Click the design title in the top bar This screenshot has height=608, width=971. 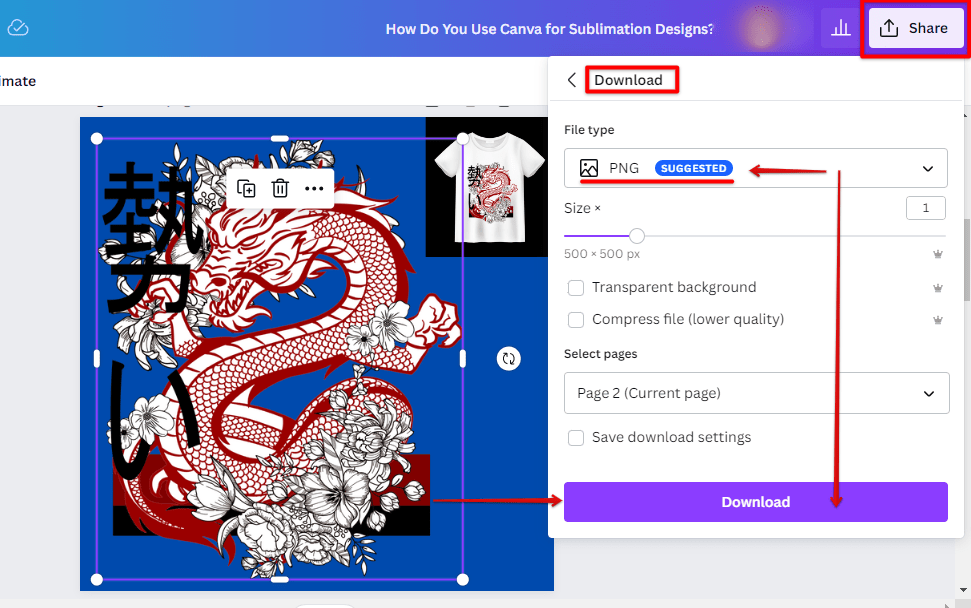pyautogui.click(x=549, y=28)
